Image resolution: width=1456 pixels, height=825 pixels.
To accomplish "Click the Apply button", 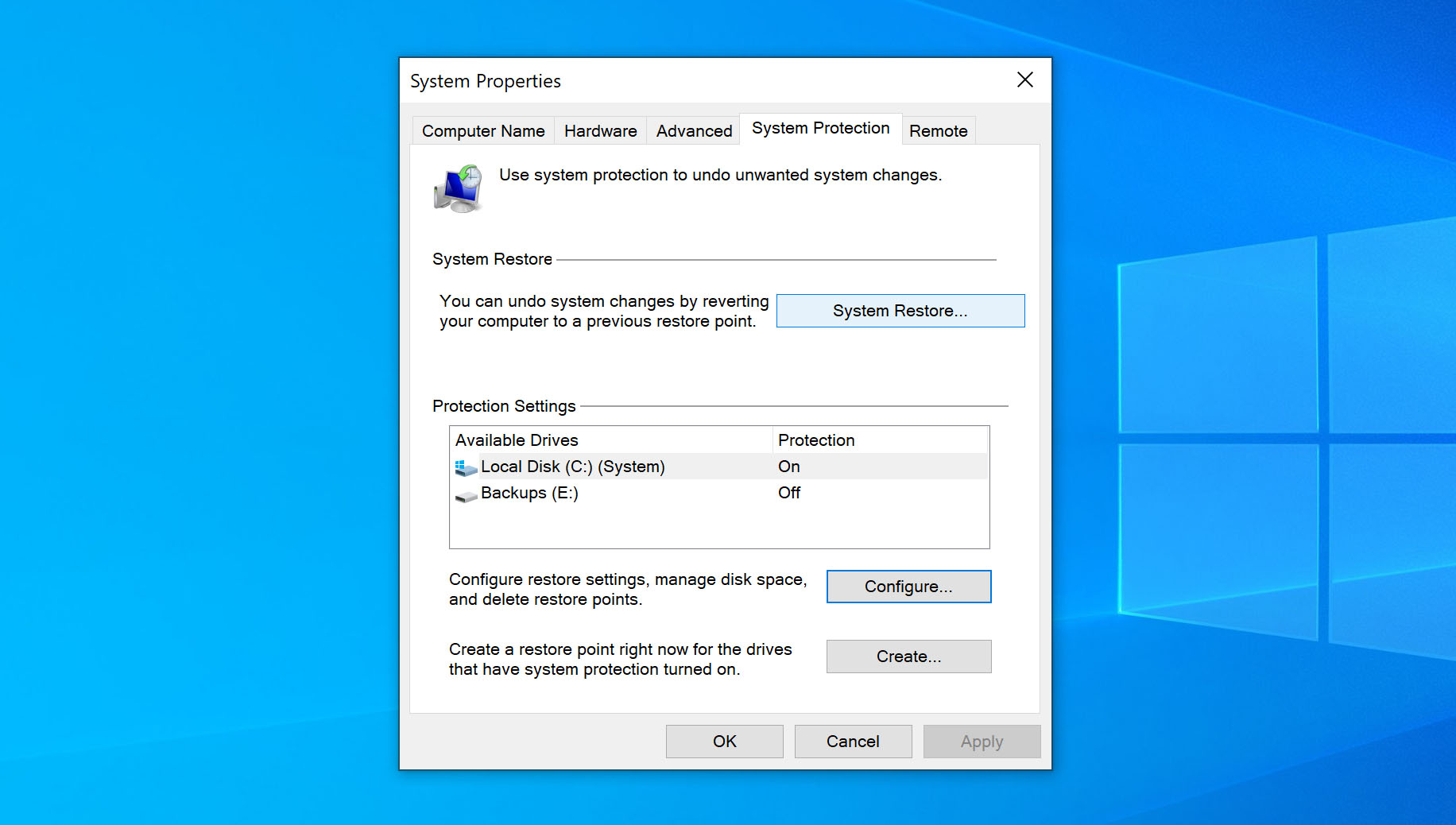I will (982, 742).
